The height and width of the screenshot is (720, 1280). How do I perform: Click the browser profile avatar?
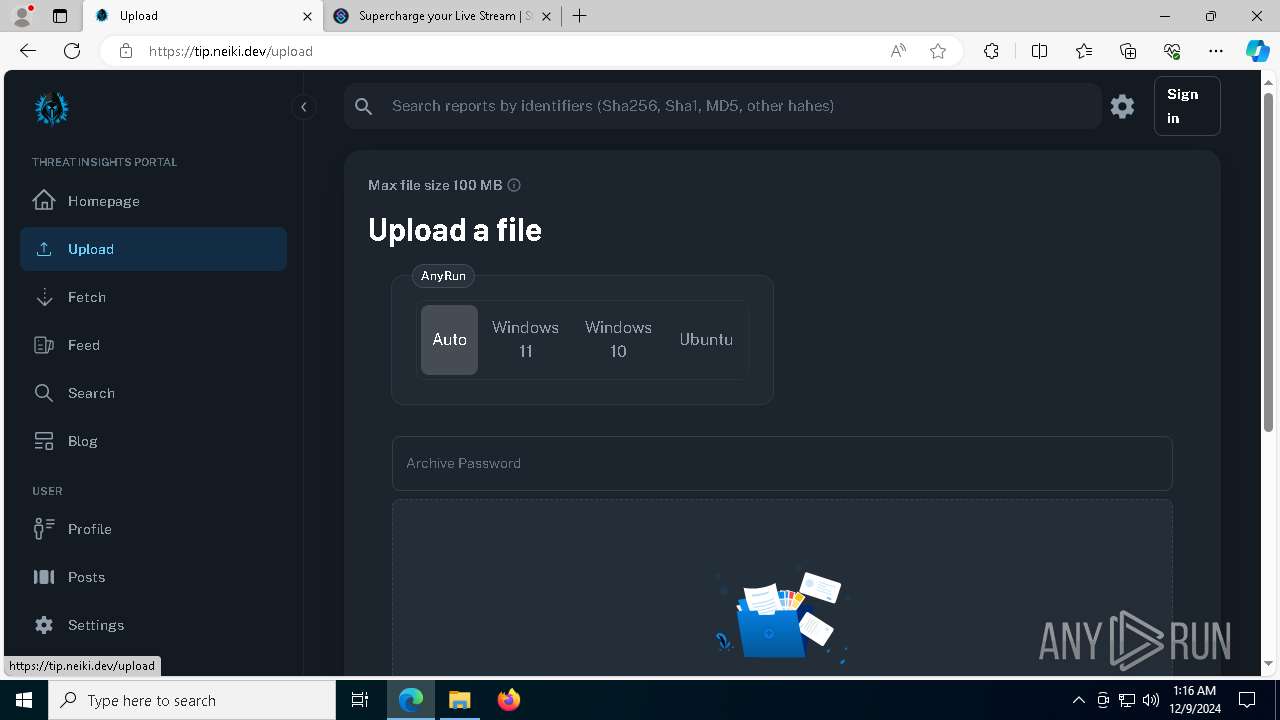click(22, 16)
